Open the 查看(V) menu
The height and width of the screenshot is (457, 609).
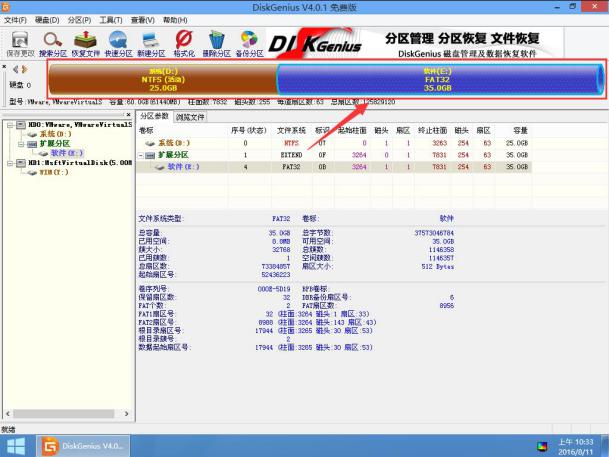click(143, 20)
